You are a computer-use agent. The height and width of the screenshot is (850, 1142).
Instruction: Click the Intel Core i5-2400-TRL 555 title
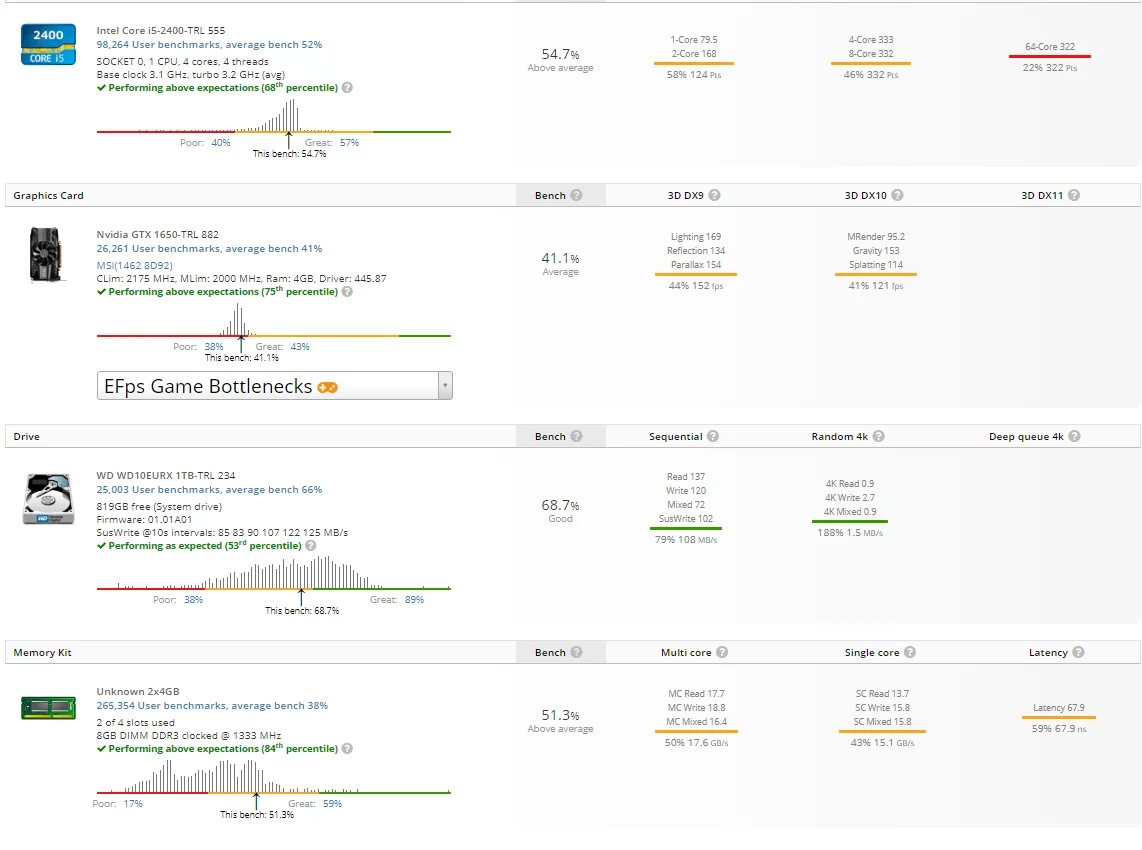161,31
